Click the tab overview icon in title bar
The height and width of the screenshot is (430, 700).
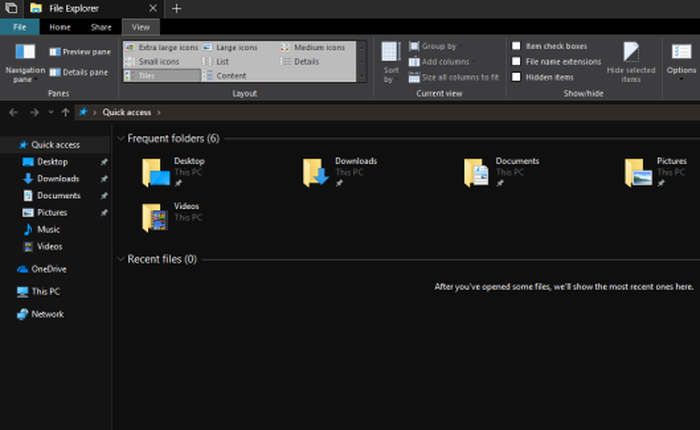11,8
